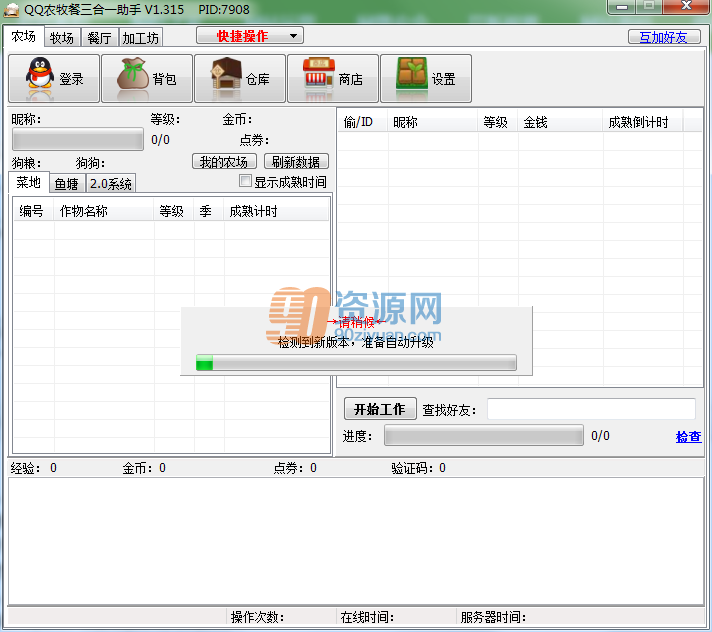Click the 金钱 column header

560,122
